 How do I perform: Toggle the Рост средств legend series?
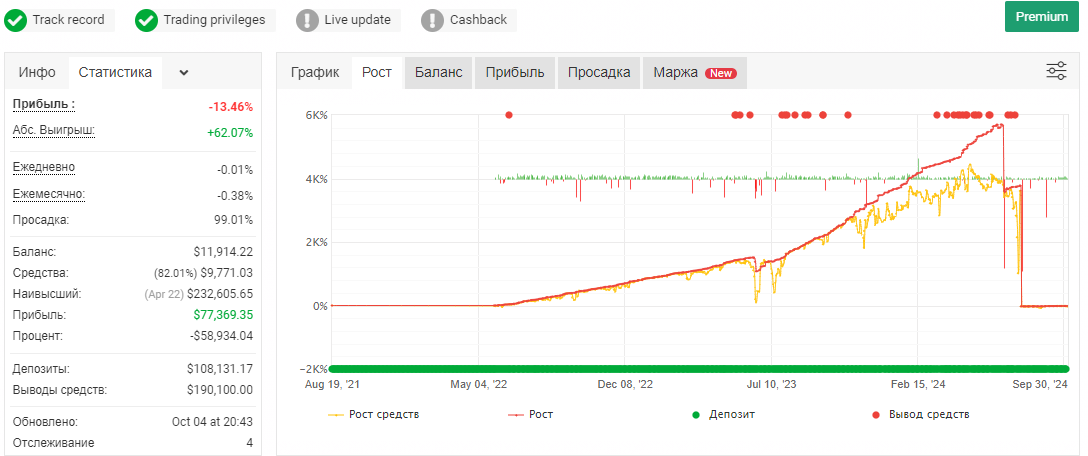[x=373, y=415]
